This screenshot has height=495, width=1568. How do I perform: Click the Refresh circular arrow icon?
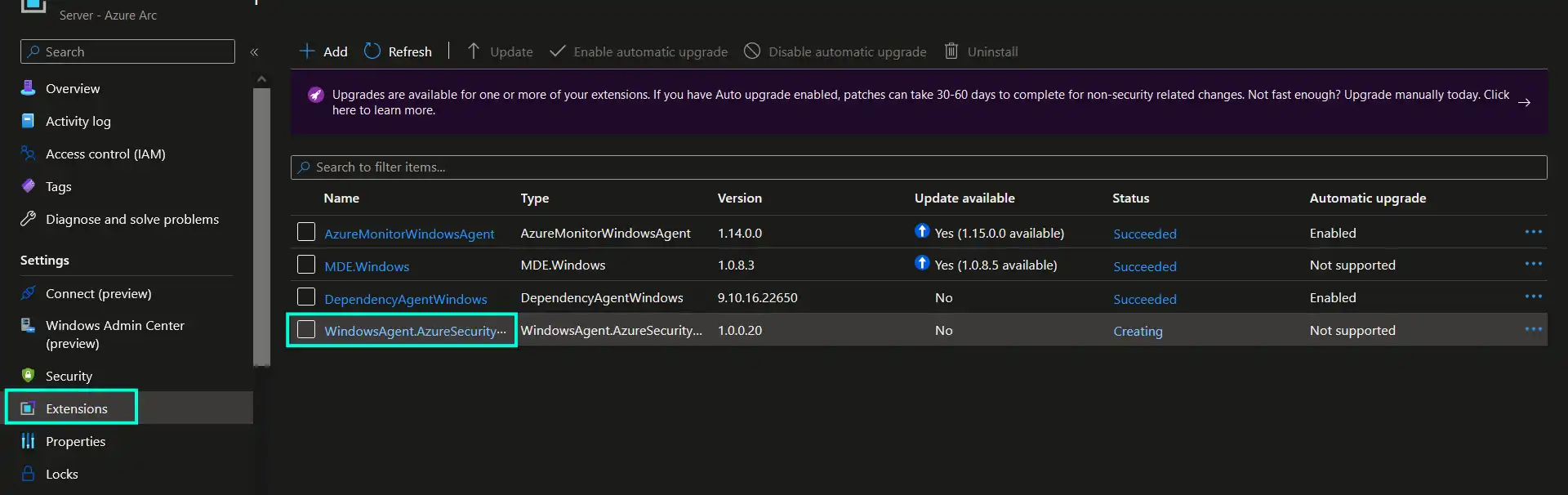tap(372, 51)
